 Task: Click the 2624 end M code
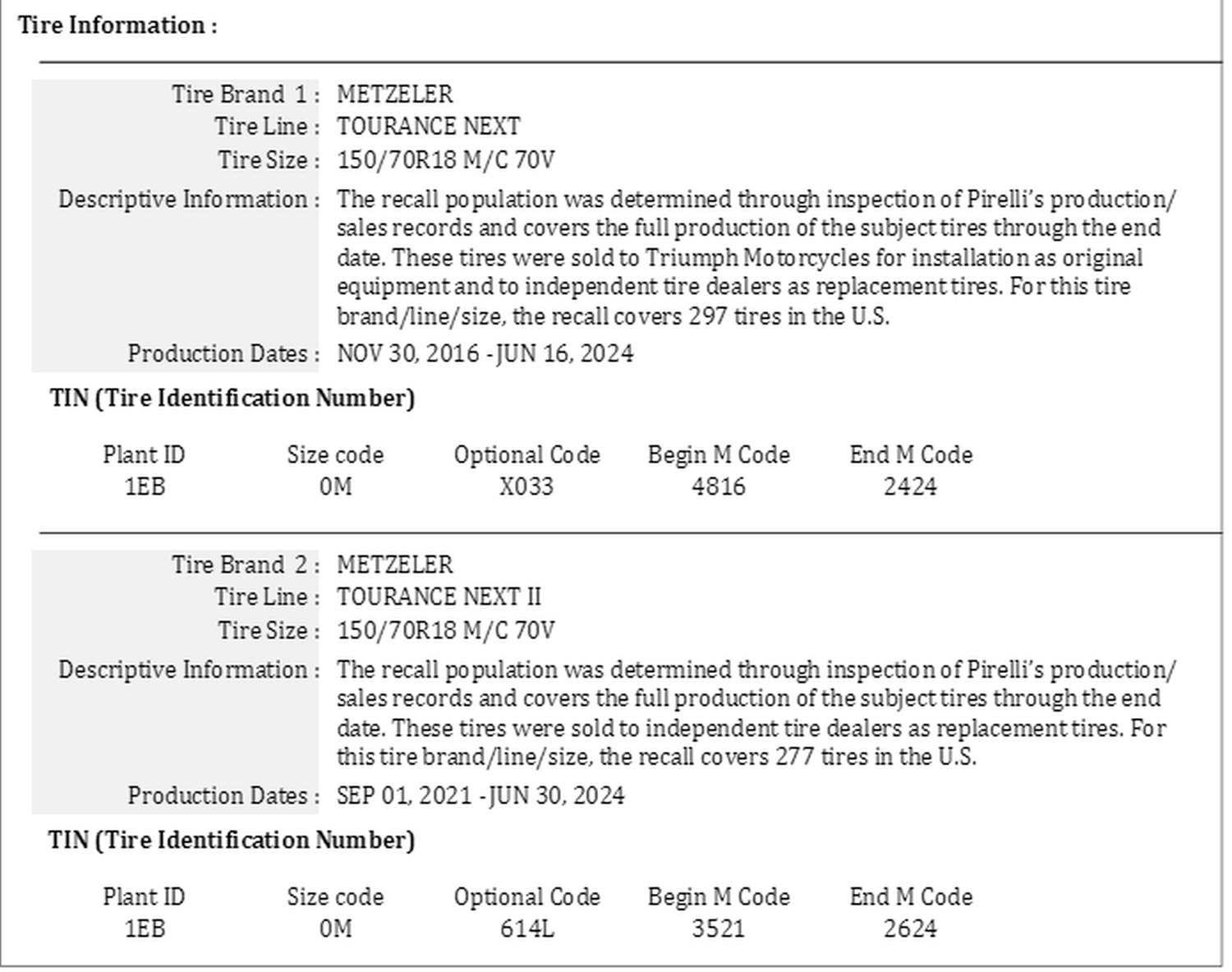point(910,928)
